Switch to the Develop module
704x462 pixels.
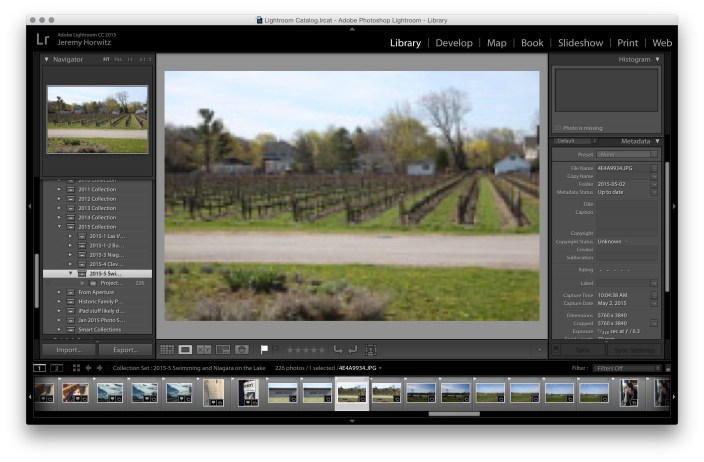453,43
